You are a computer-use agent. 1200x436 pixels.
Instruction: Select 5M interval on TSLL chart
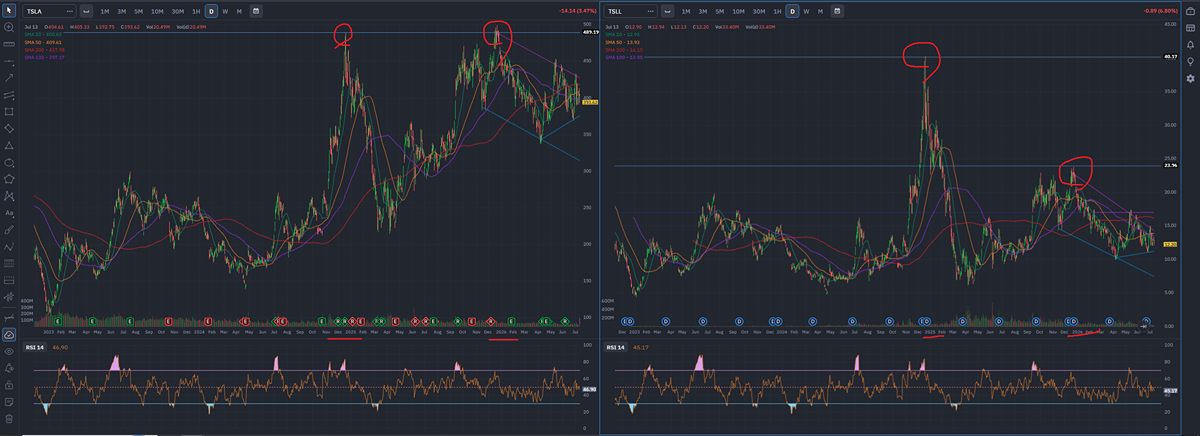(722, 11)
